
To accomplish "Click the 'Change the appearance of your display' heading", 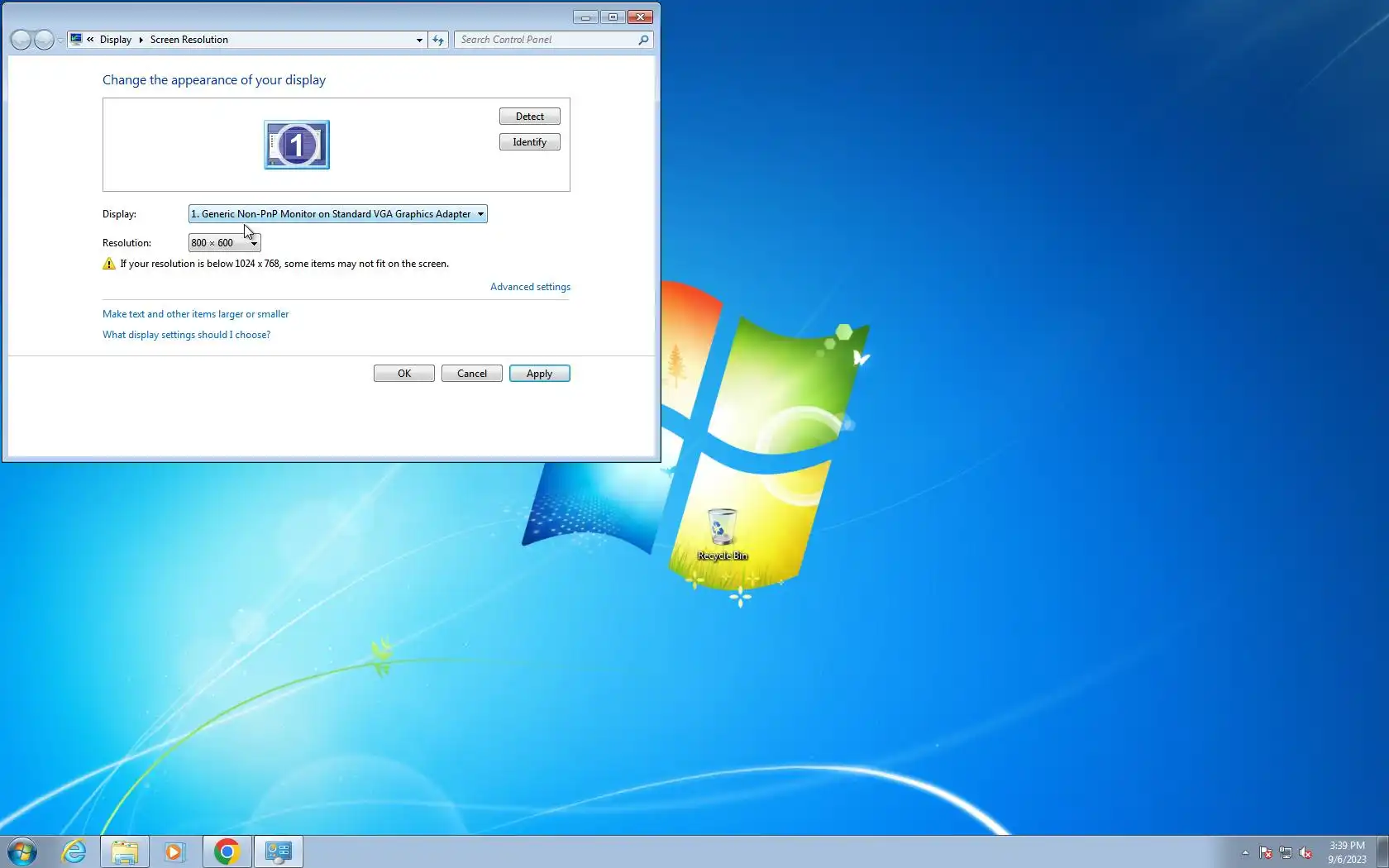I will (x=214, y=80).
